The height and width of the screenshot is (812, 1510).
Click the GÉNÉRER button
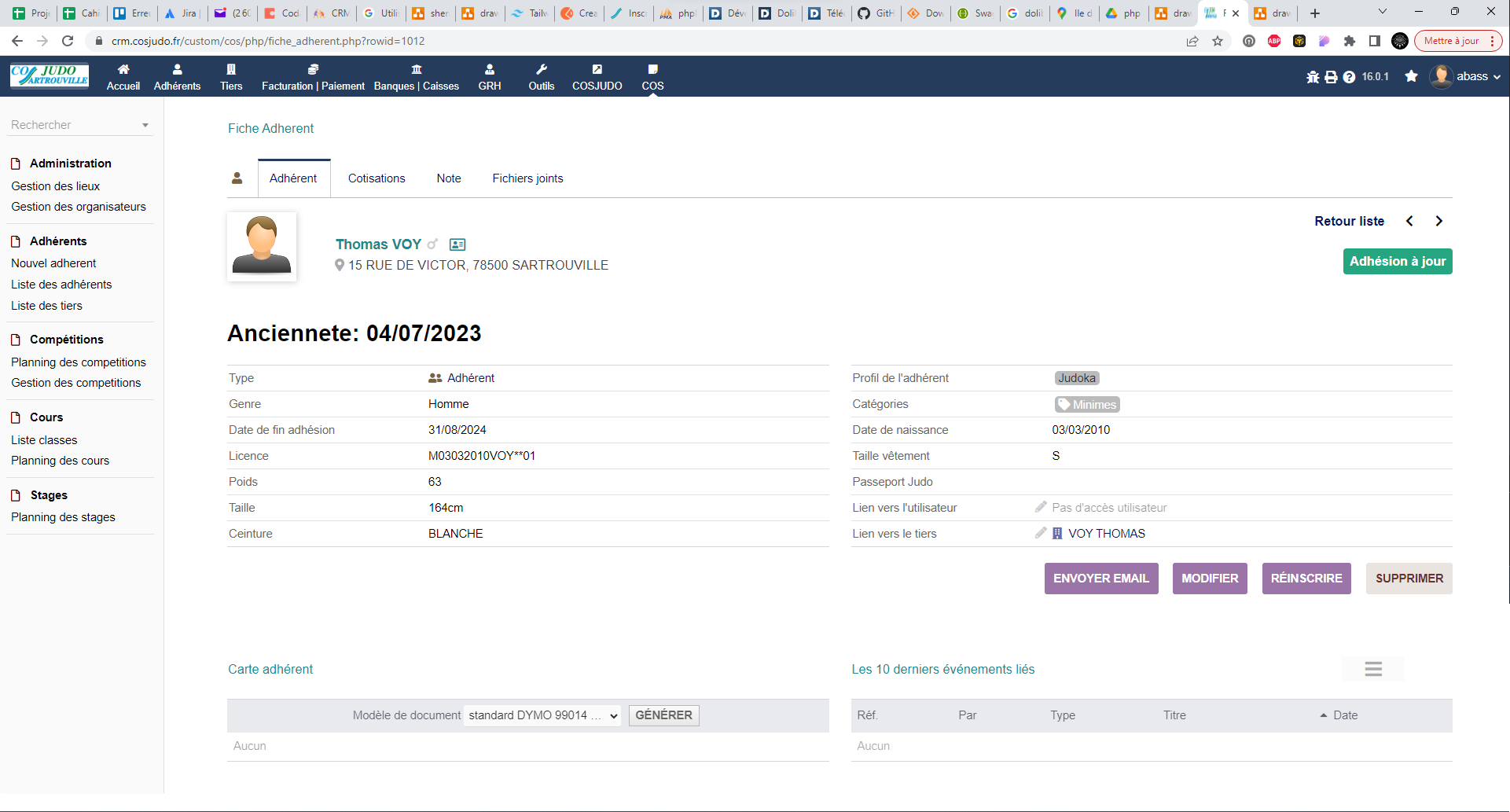[663, 715]
